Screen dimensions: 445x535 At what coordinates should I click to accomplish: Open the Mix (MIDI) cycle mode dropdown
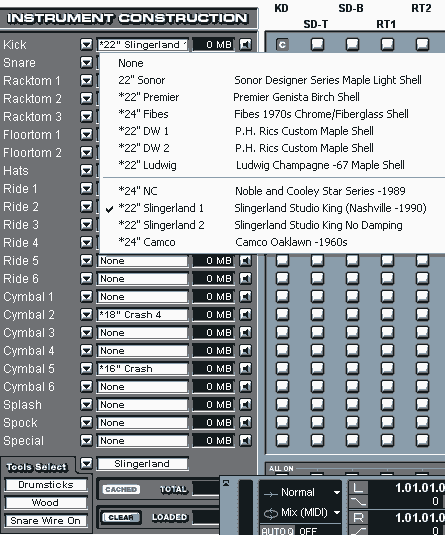pos(336,513)
